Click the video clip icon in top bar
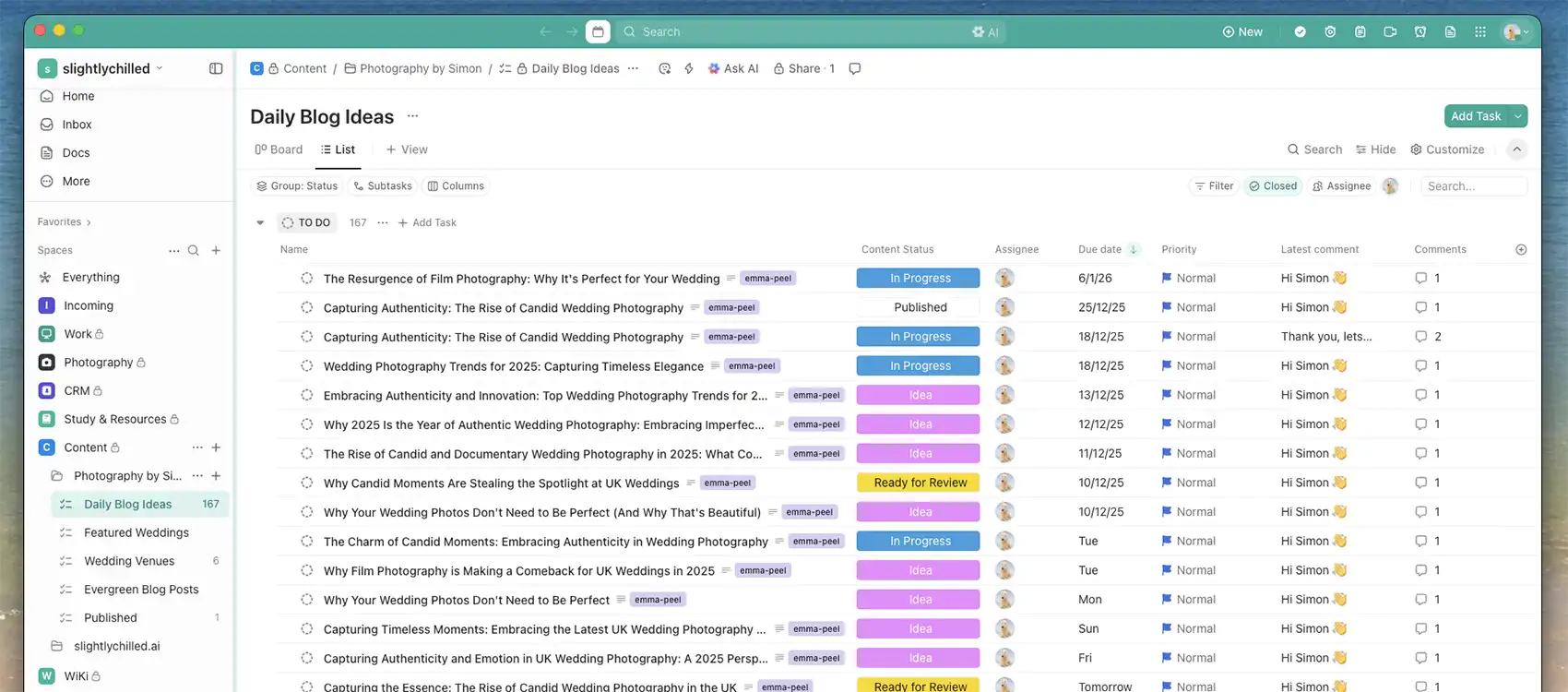 click(1390, 31)
